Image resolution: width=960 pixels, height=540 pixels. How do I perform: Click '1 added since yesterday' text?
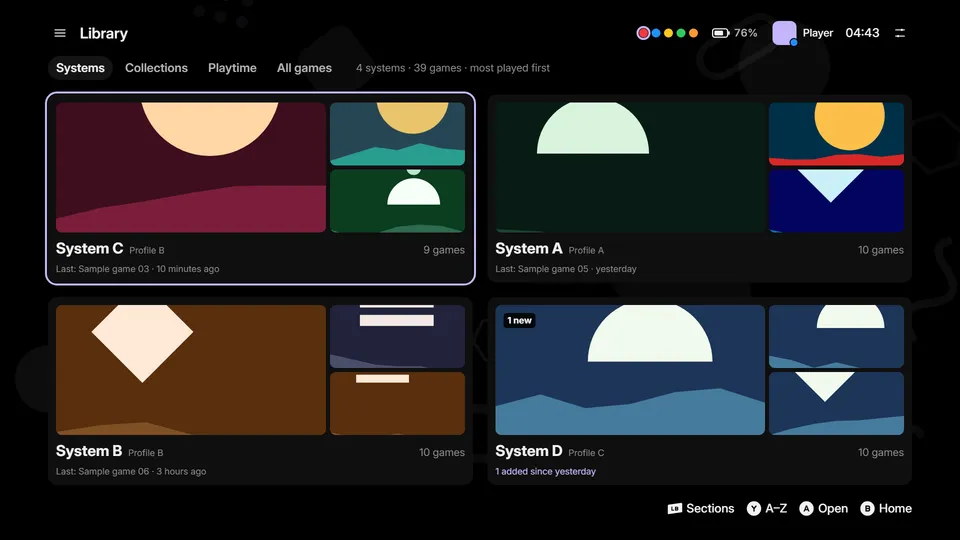coord(546,471)
